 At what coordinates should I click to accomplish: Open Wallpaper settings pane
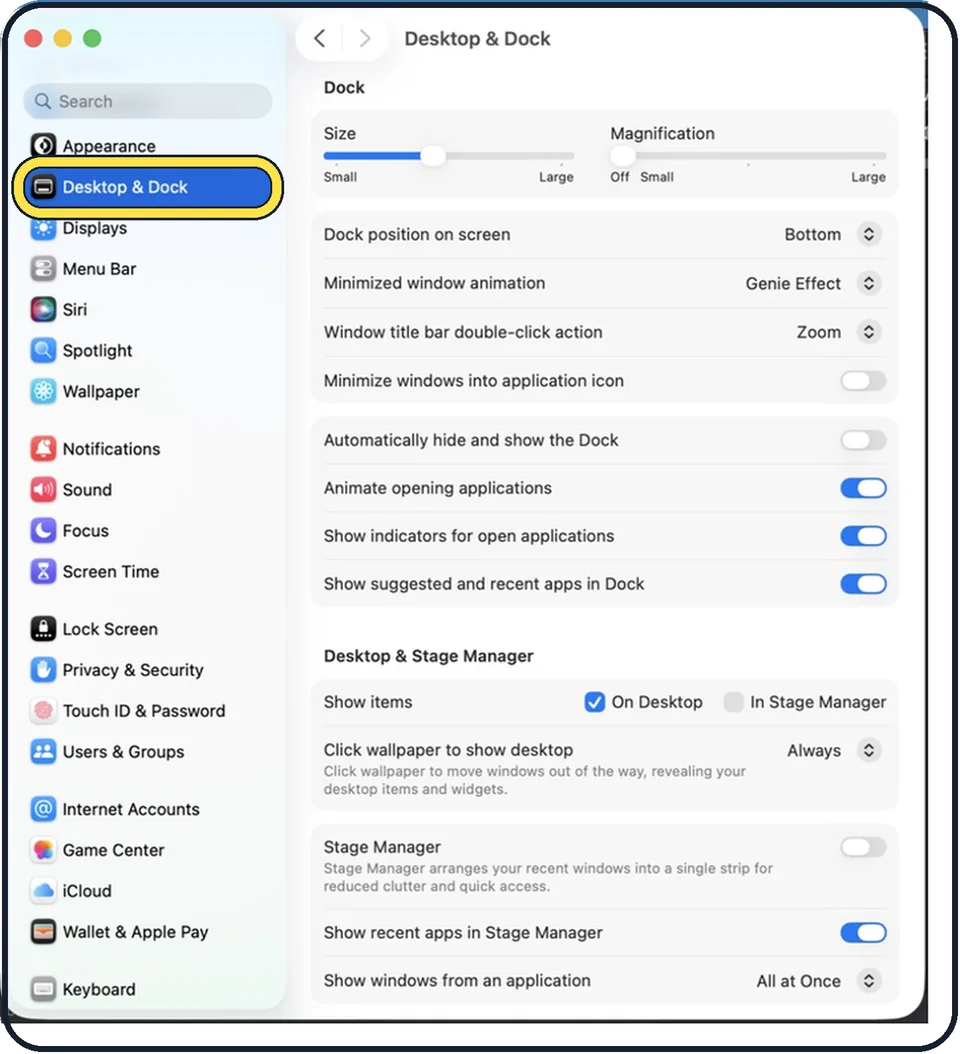[x=101, y=391]
